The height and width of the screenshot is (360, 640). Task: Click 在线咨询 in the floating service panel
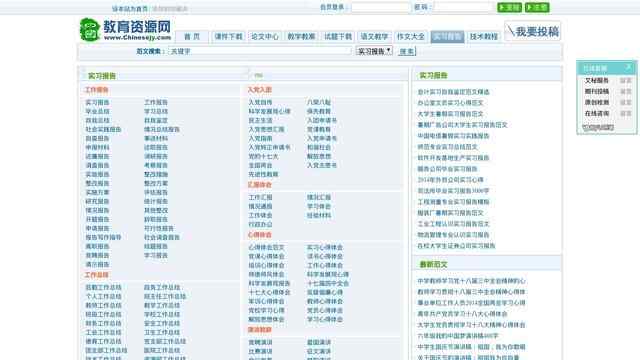click(x=596, y=113)
